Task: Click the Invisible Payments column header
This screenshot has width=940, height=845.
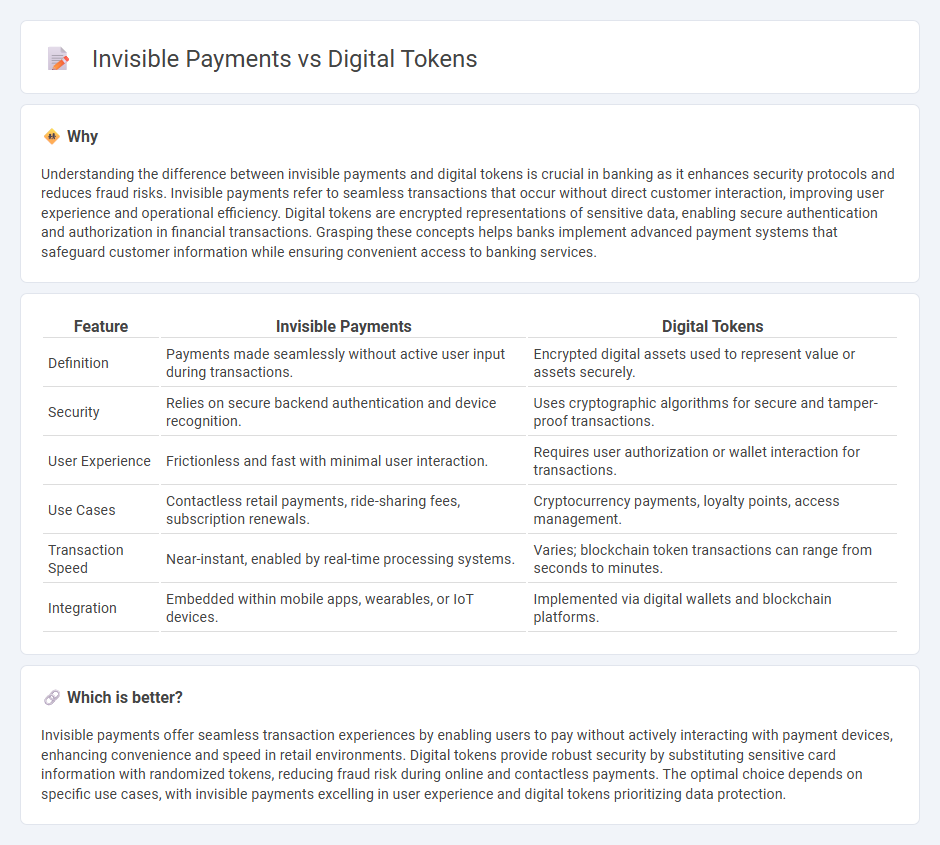Action: (x=344, y=327)
